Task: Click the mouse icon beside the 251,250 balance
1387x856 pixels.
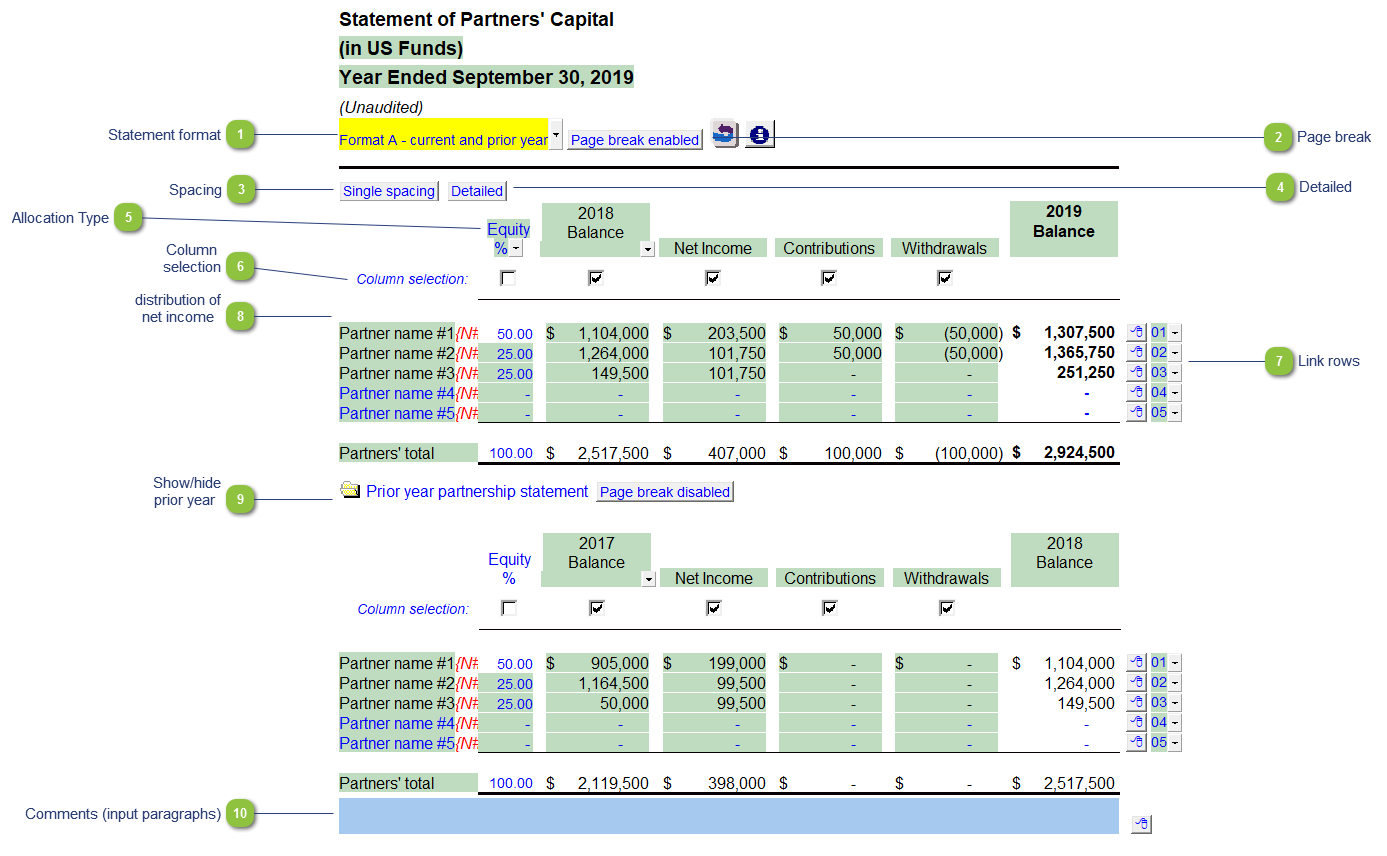Action: coord(1136,372)
